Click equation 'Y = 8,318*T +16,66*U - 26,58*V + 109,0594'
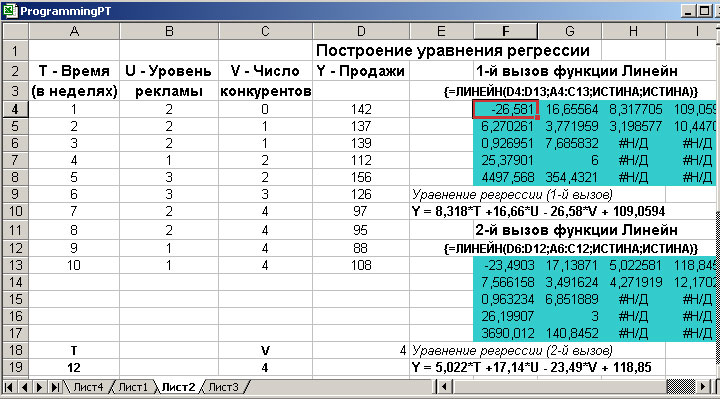720x399 pixels. click(538, 211)
